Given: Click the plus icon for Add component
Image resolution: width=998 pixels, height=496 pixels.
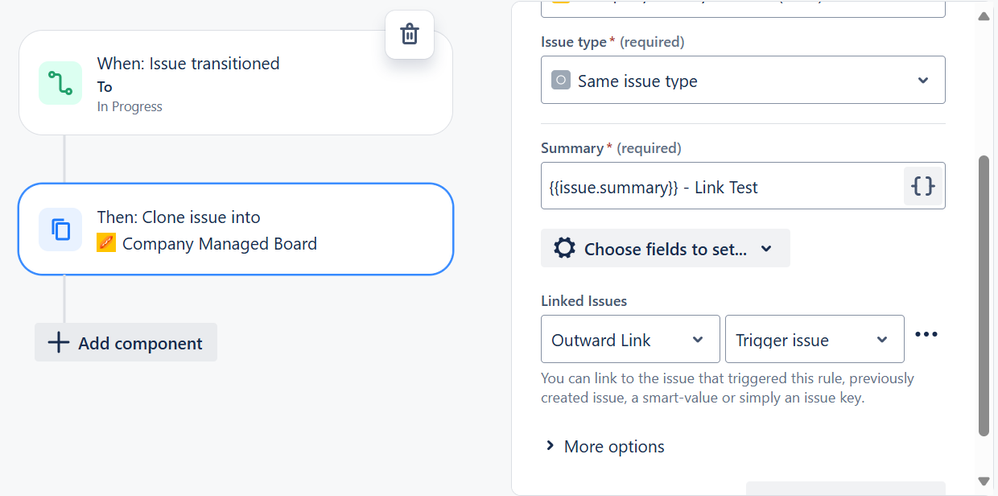Looking at the screenshot, I should coord(59,343).
